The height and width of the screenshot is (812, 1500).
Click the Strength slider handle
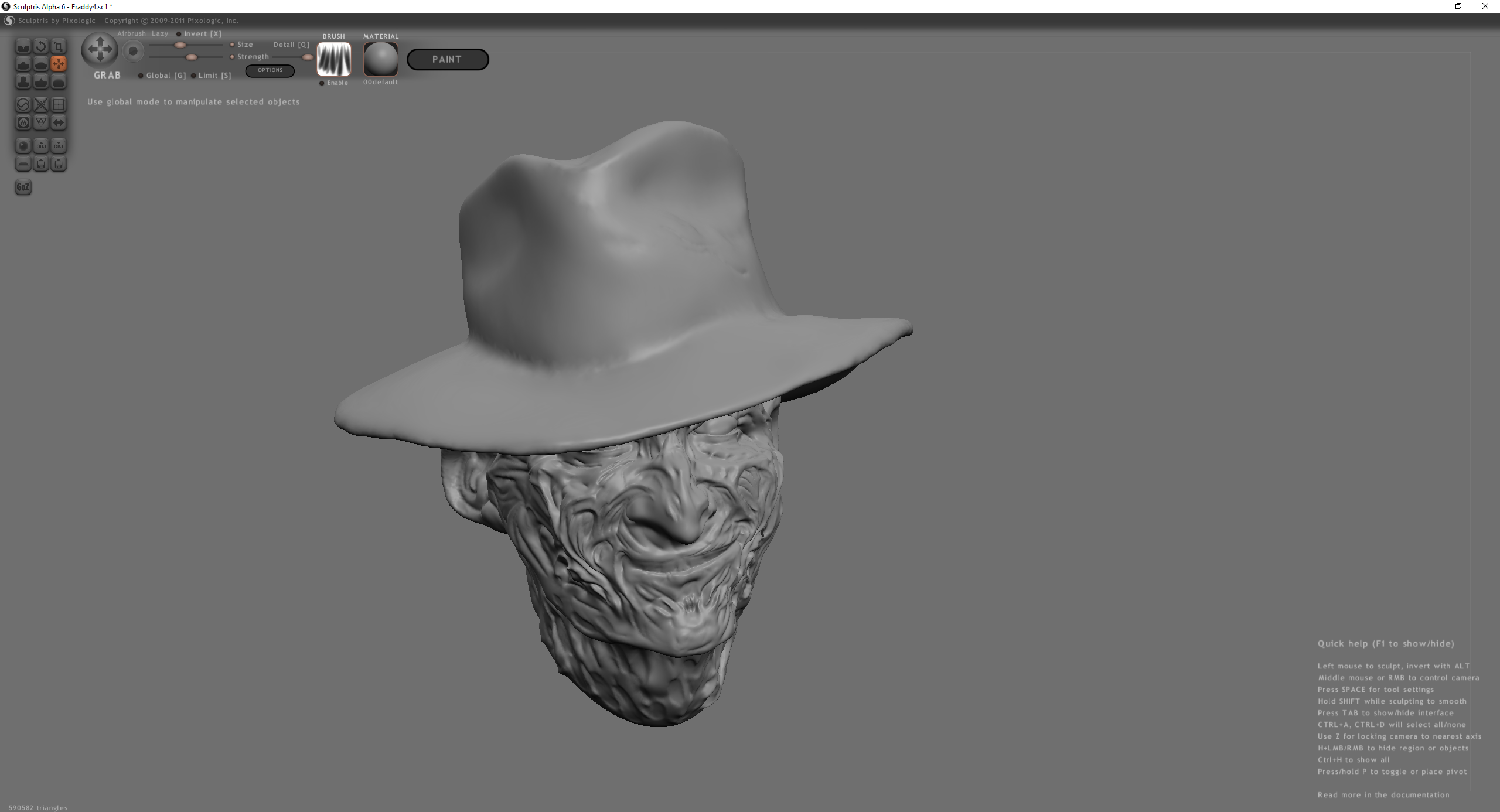coord(192,57)
